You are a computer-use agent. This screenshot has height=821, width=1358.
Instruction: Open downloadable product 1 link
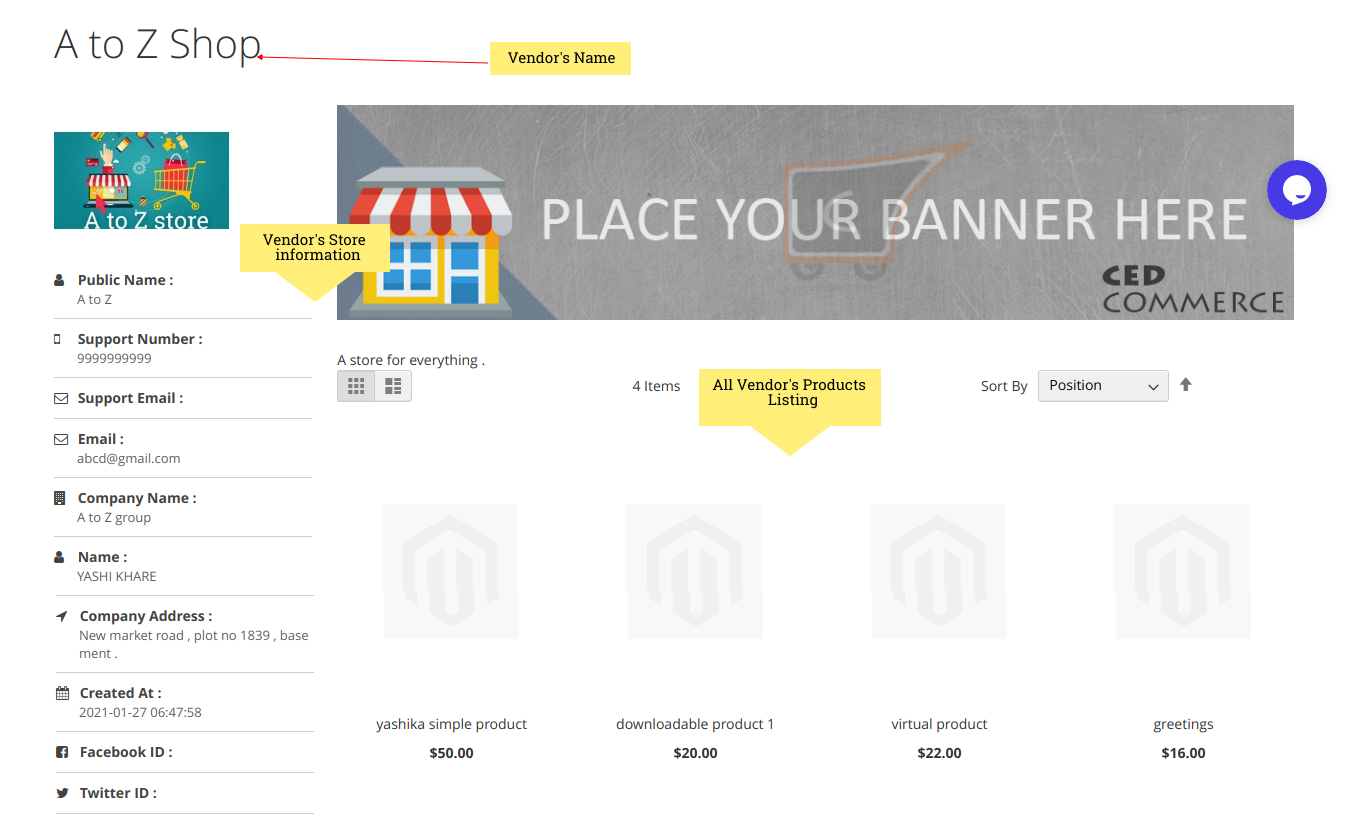click(695, 724)
